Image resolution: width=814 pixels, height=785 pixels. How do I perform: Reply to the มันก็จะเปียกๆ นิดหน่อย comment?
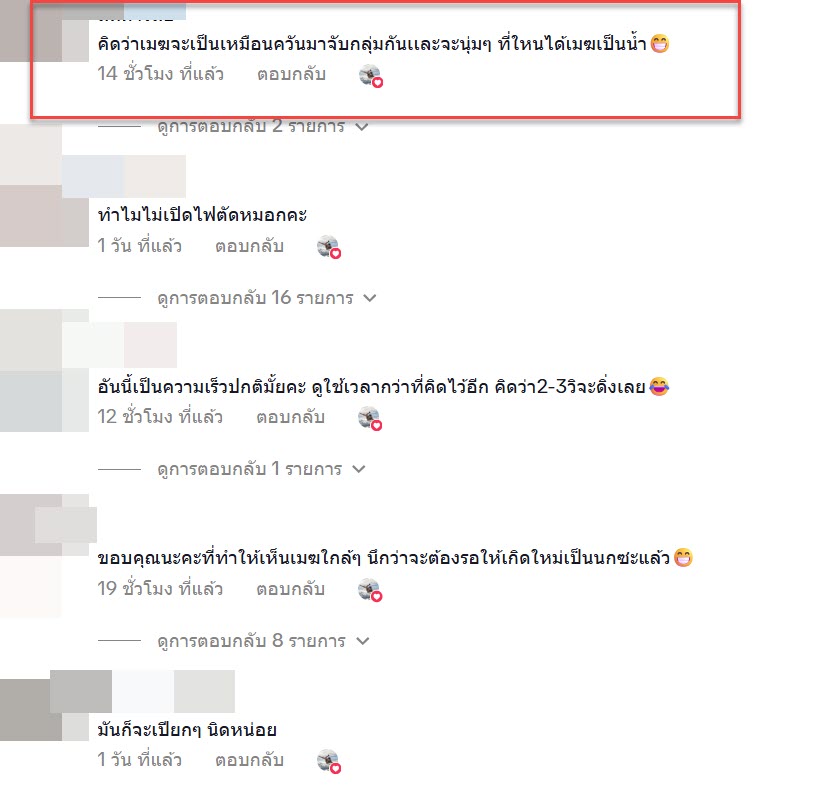[250, 761]
